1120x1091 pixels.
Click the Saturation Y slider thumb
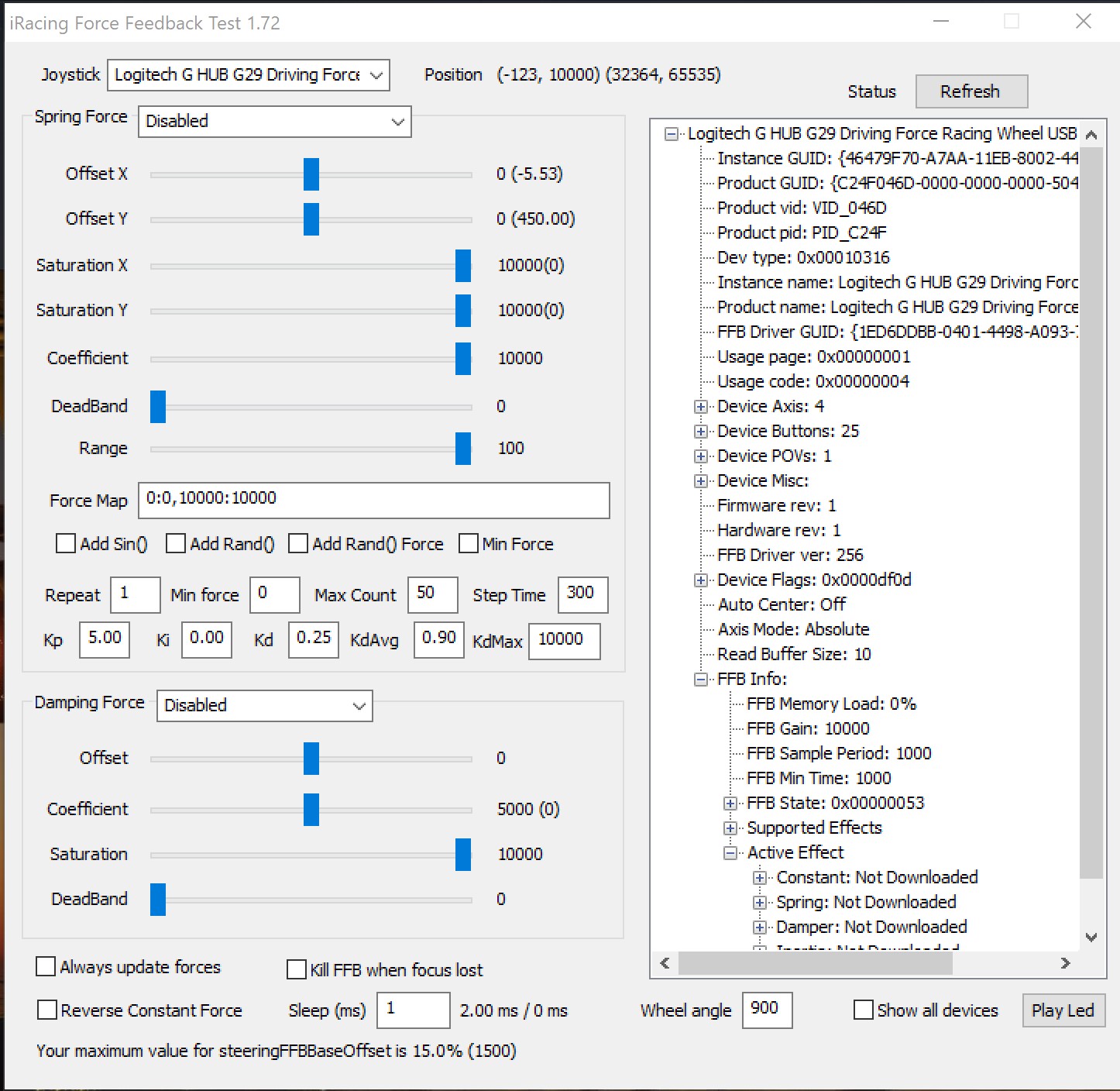point(463,311)
